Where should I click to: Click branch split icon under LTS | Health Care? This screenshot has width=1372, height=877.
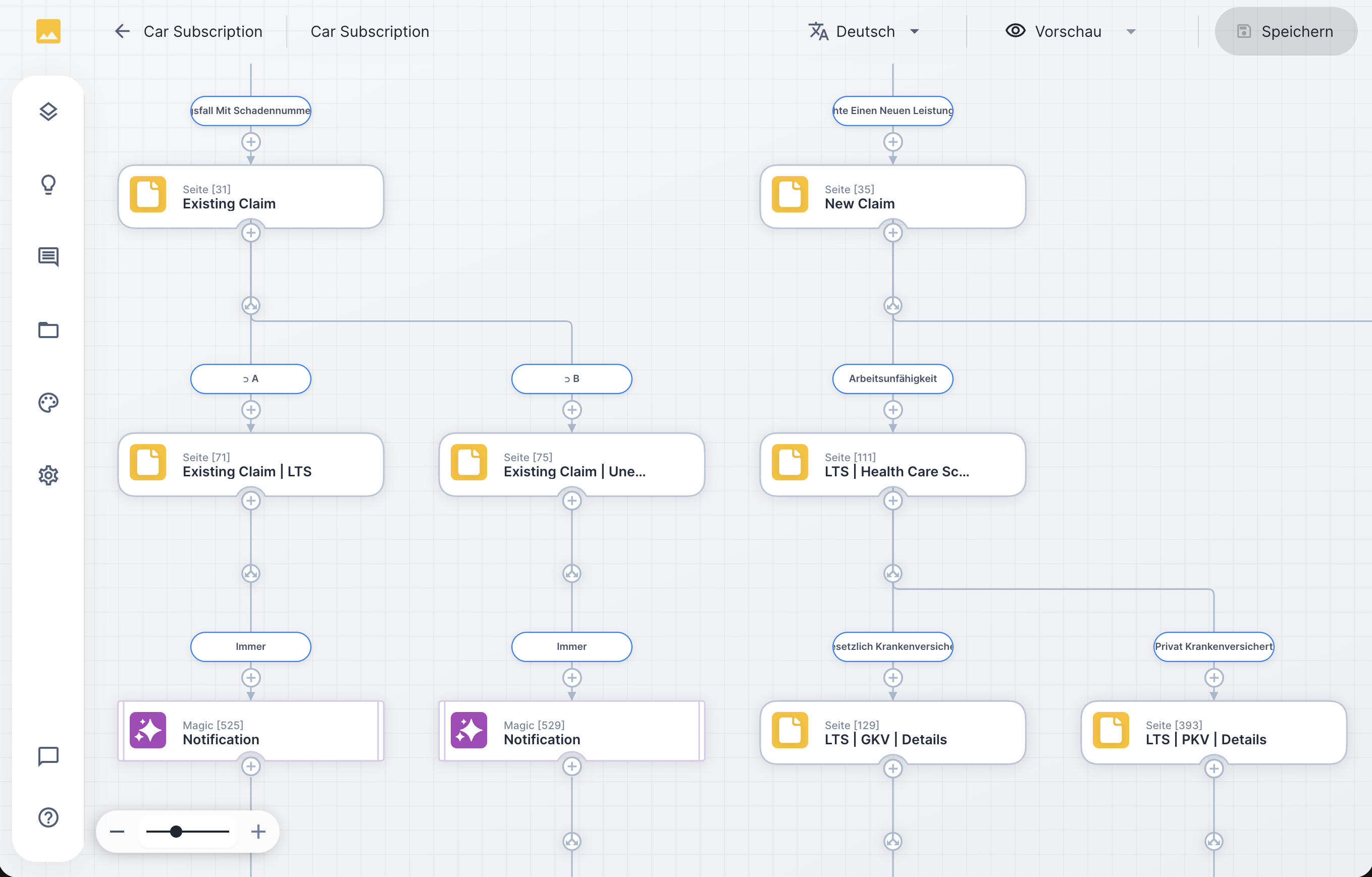click(893, 573)
